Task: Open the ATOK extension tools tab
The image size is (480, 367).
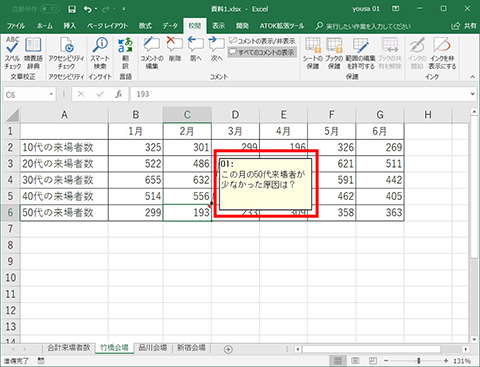Action: click(x=282, y=26)
